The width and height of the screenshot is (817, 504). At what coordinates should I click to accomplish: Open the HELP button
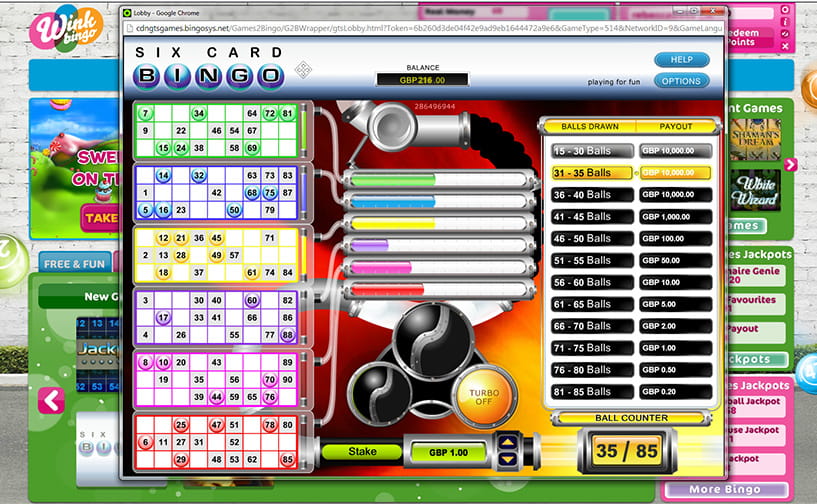pyautogui.click(x=682, y=60)
